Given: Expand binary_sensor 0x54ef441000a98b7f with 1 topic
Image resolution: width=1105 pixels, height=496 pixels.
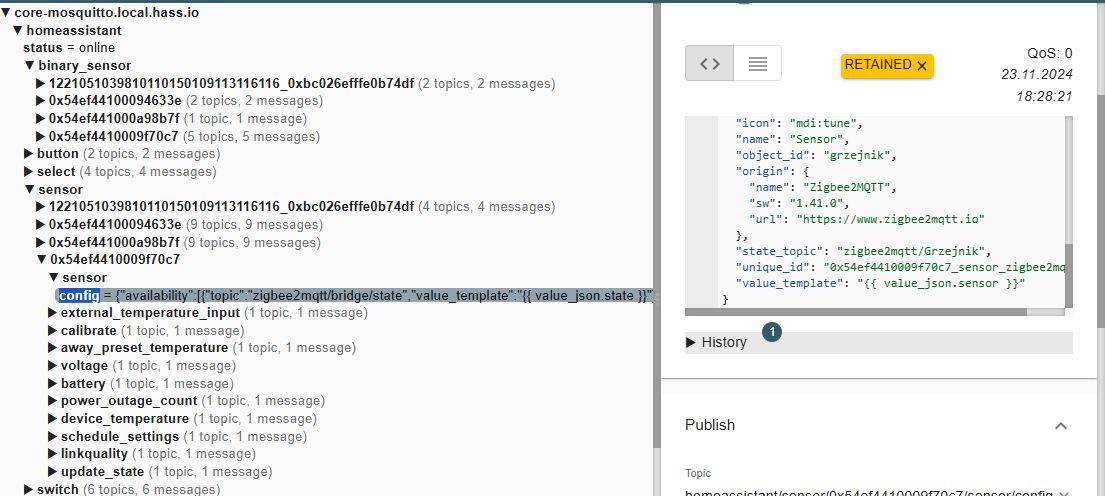Looking at the screenshot, I should [41, 118].
